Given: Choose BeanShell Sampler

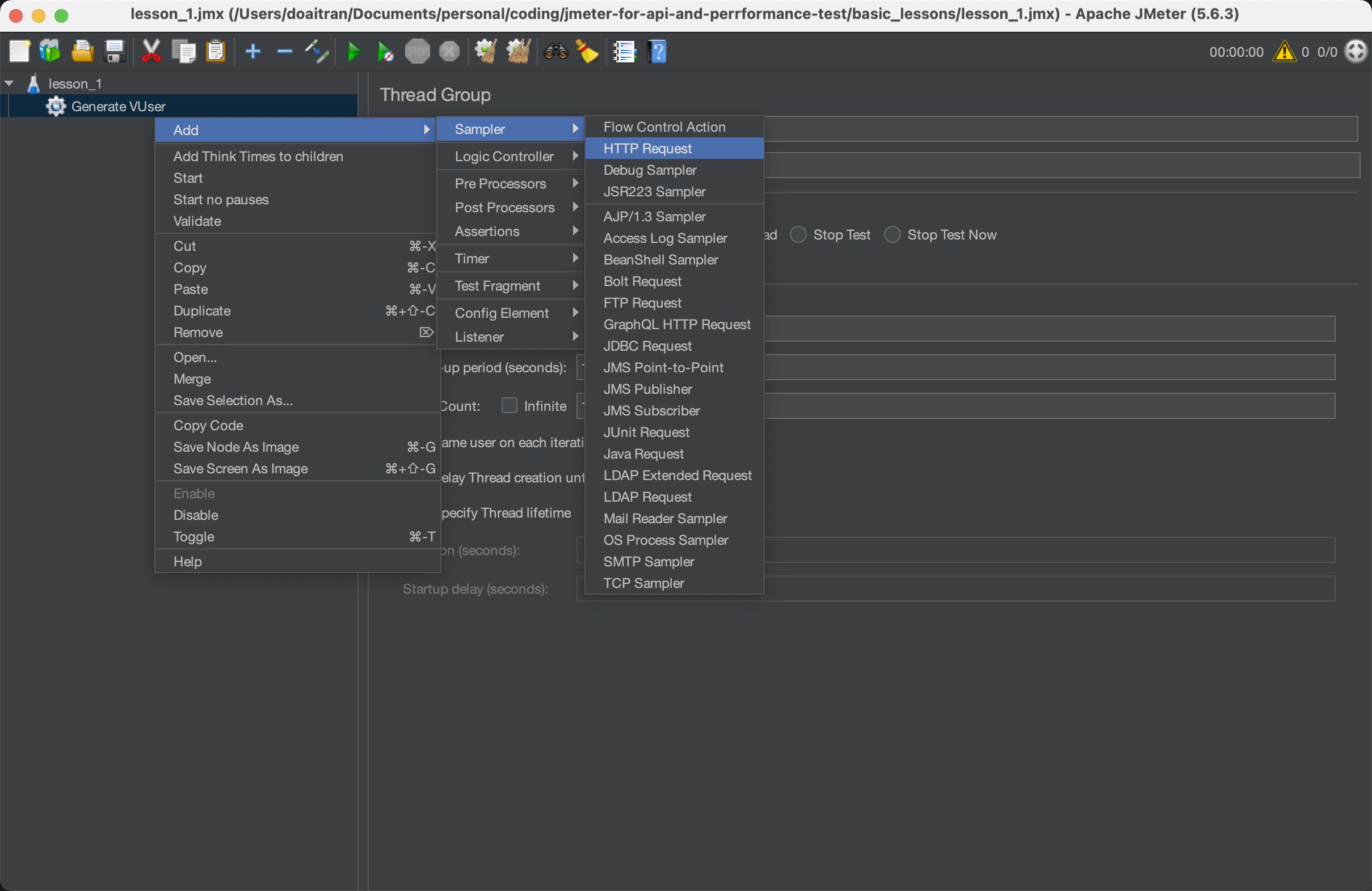Looking at the screenshot, I should (675, 259).
